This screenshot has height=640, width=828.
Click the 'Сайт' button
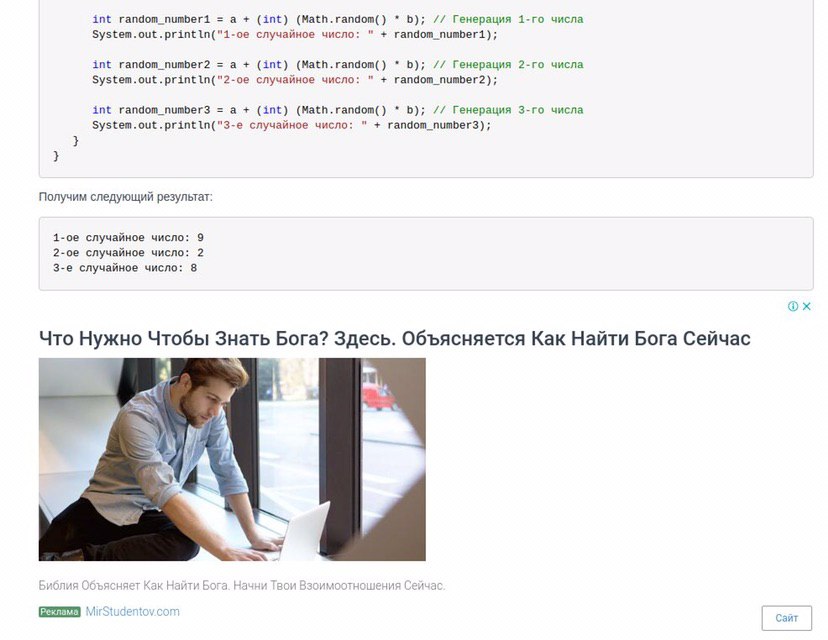(x=786, y=618)
